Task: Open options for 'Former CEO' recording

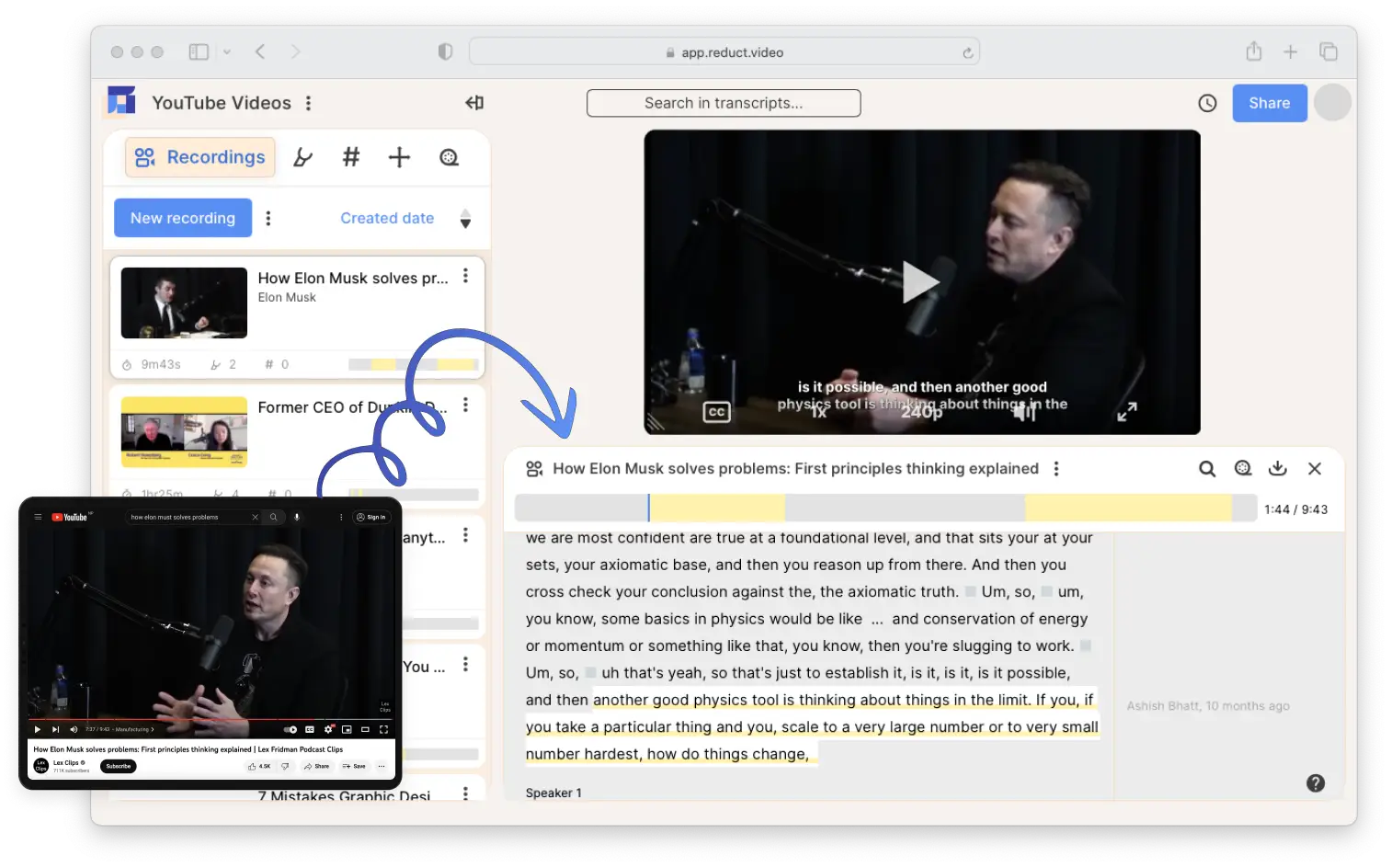Action: (465, 405)
